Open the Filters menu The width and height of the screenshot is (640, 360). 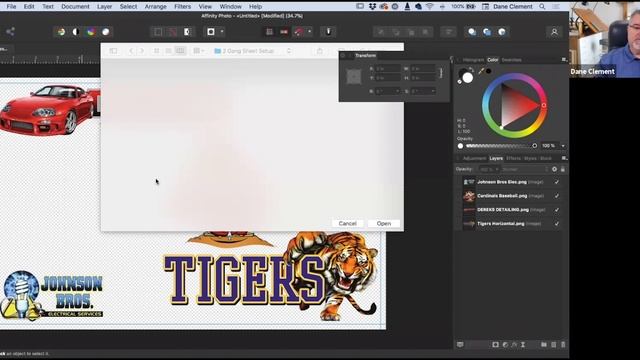point(182,7)
